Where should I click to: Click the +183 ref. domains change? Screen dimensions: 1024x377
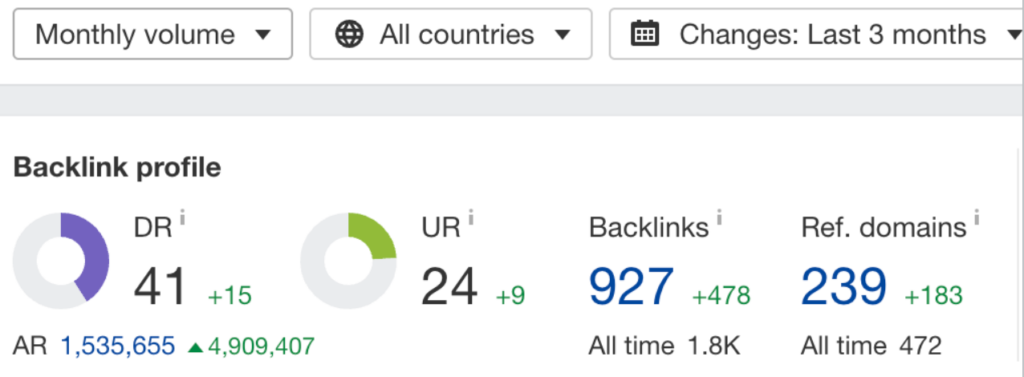pyautogui.click(x=933, y=295)
